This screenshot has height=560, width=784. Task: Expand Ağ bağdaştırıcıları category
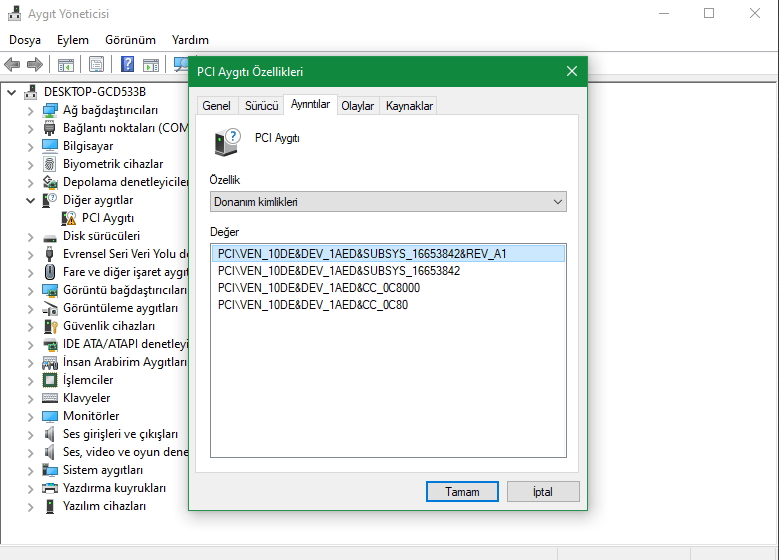coord(30,110)
